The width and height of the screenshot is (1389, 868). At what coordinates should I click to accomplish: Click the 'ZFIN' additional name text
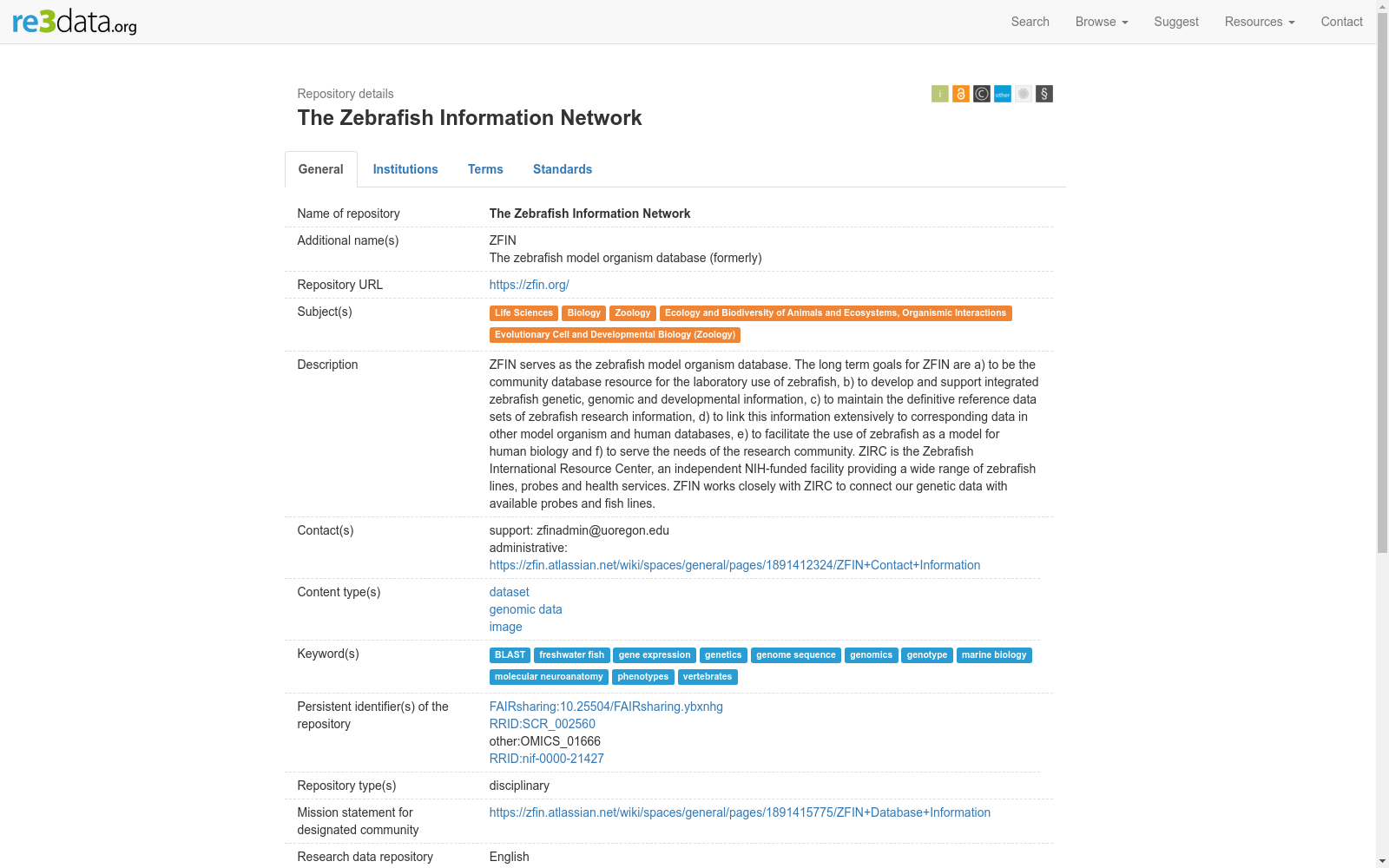pos(503,240)
